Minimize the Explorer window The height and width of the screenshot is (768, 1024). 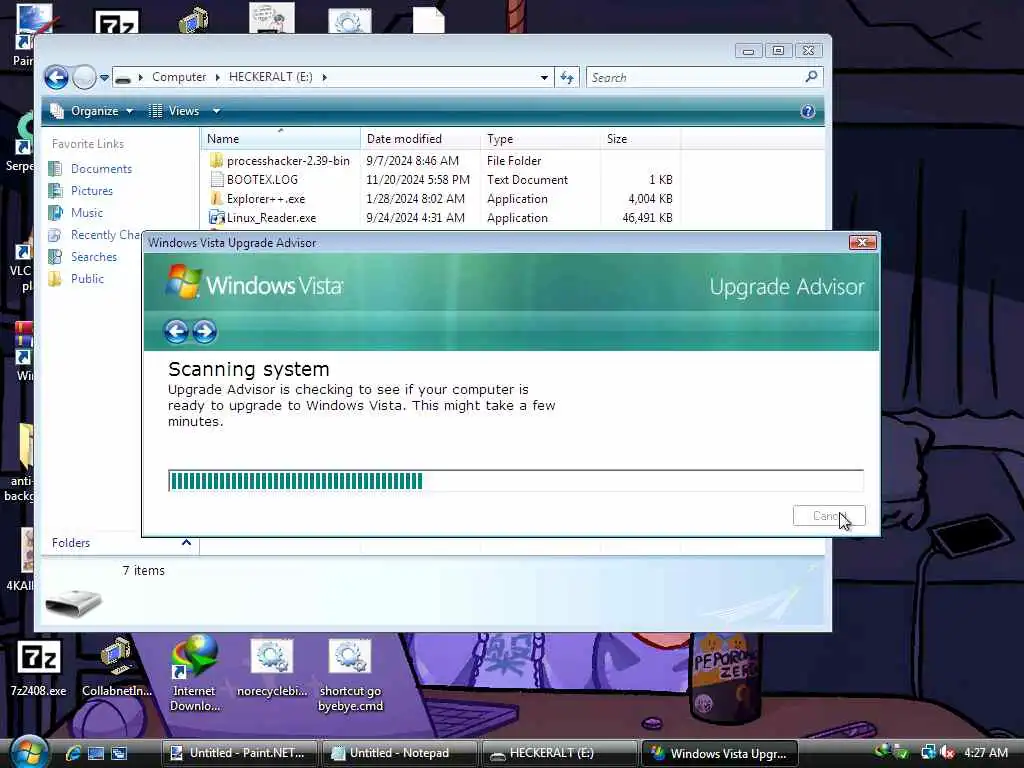click(748, 51)
